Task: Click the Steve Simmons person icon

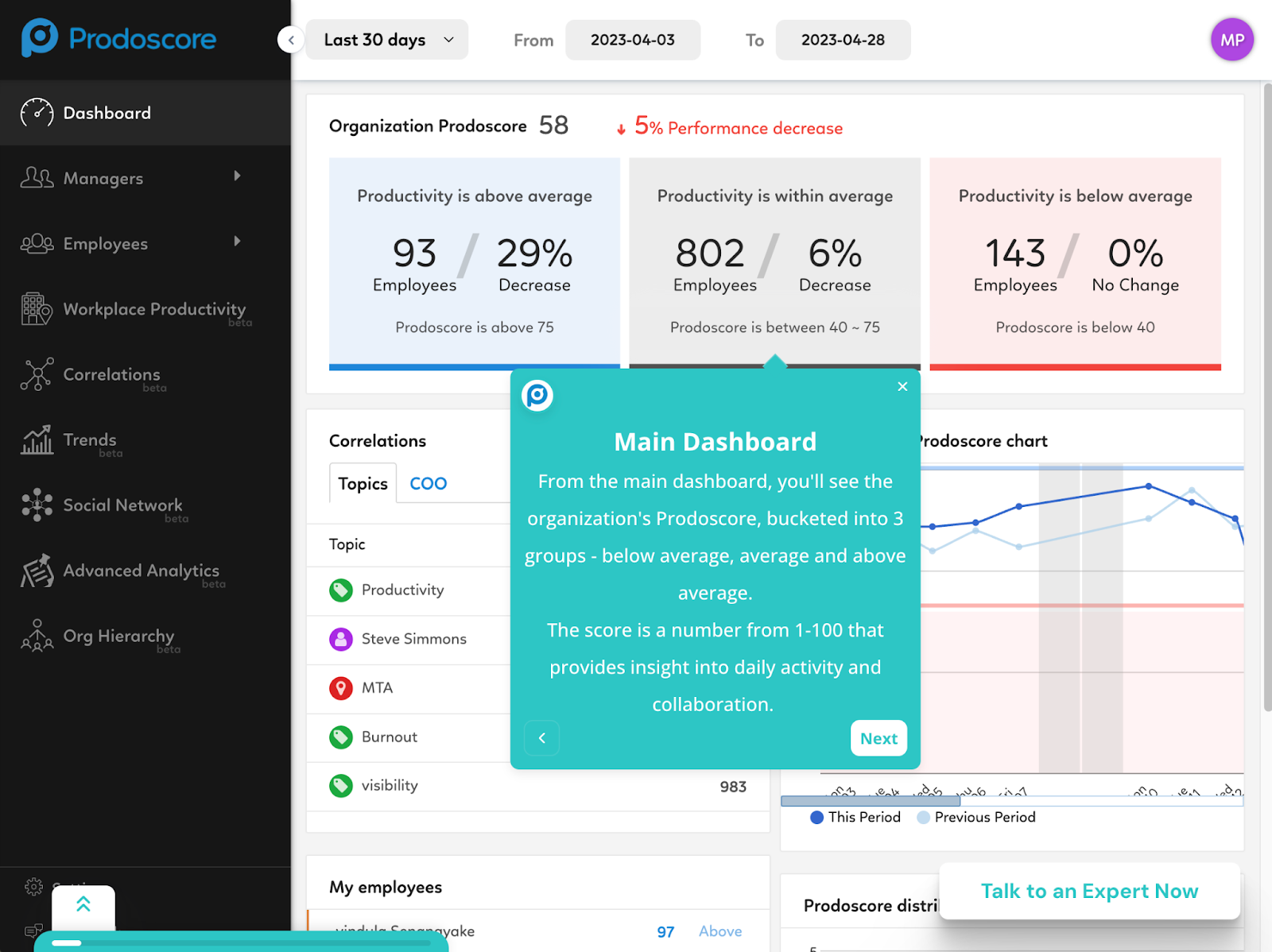Action: (x=341, y=639)
